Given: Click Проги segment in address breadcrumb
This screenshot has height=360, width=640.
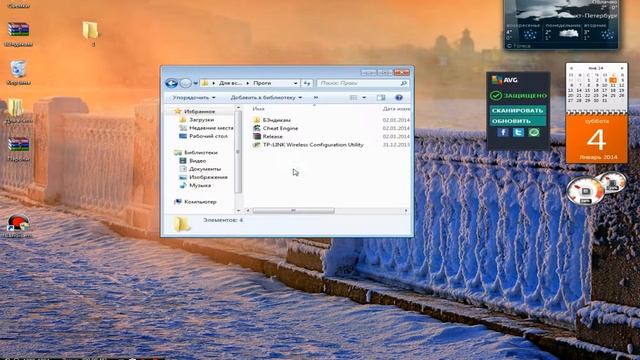Looking at the screenshot, I should point(262,83).
